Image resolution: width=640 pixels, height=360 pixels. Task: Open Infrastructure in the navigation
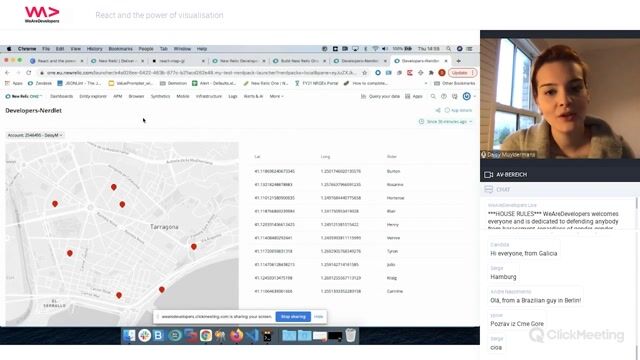click(x=209, y=96)
